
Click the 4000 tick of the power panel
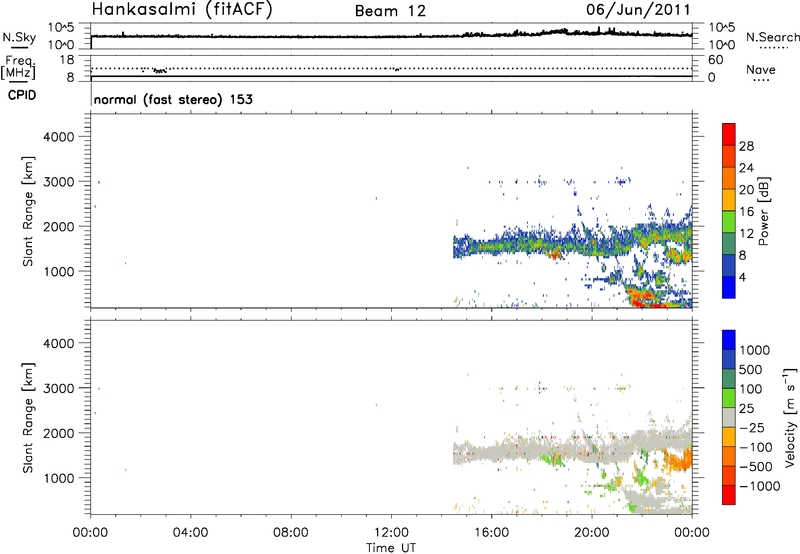(59, 137)
